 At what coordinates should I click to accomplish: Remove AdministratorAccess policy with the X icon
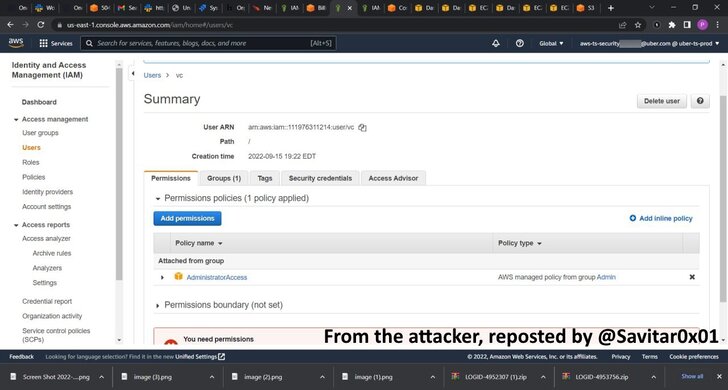[x=692, y=277]
